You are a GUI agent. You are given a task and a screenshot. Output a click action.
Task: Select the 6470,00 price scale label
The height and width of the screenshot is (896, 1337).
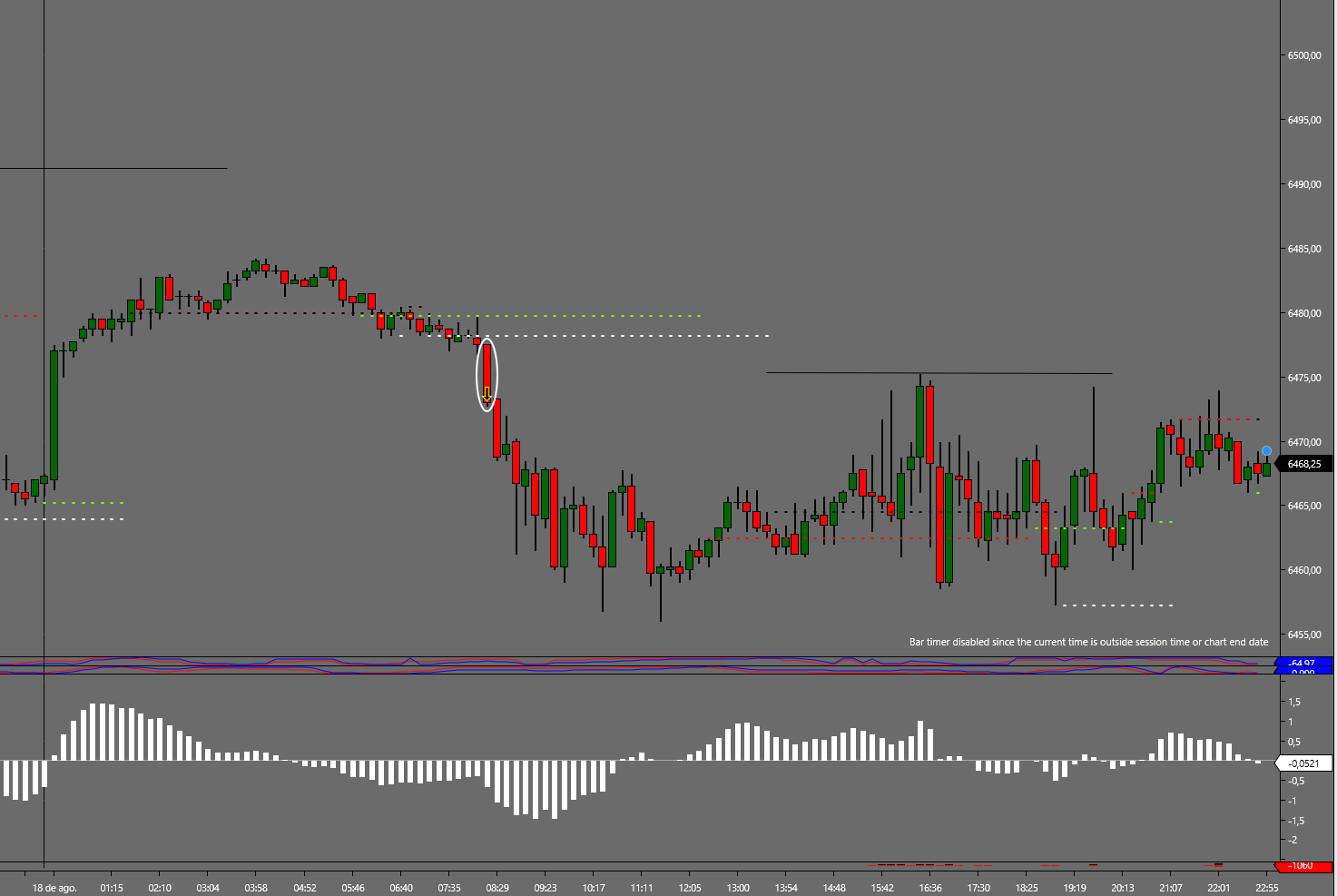tap(1304, 443)
